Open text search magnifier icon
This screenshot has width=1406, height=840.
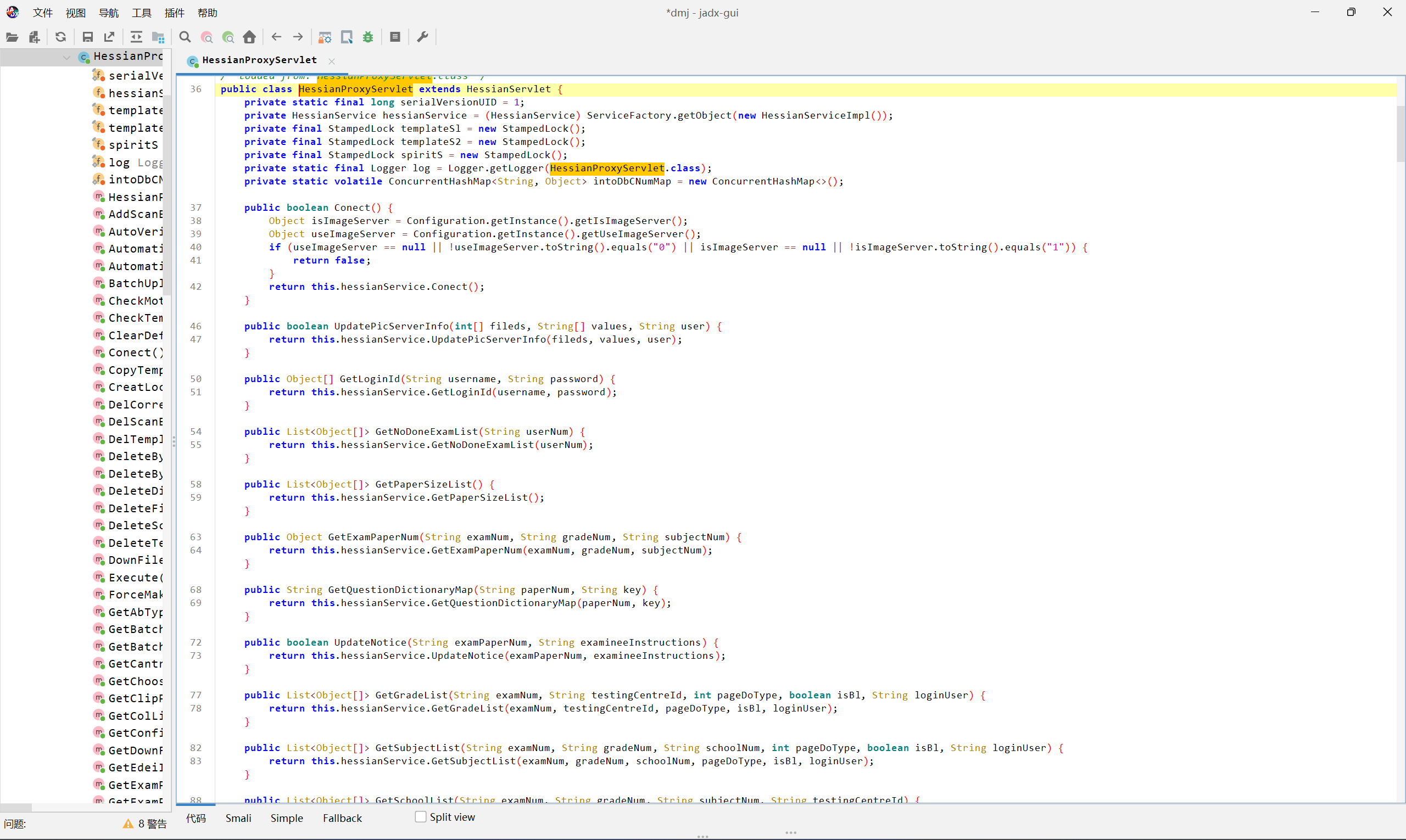pyautogui.click(x=185, y=37)
